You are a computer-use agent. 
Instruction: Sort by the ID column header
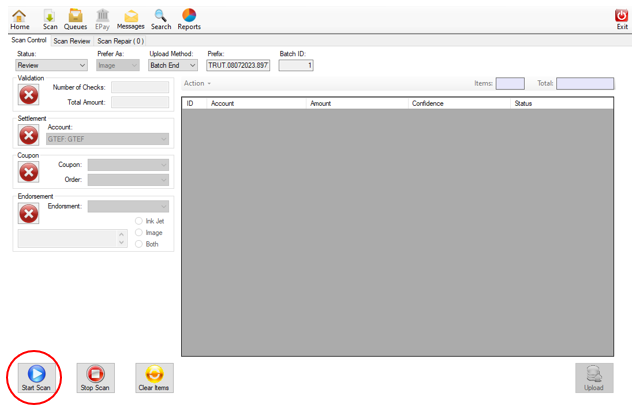(x=194, y=104)
